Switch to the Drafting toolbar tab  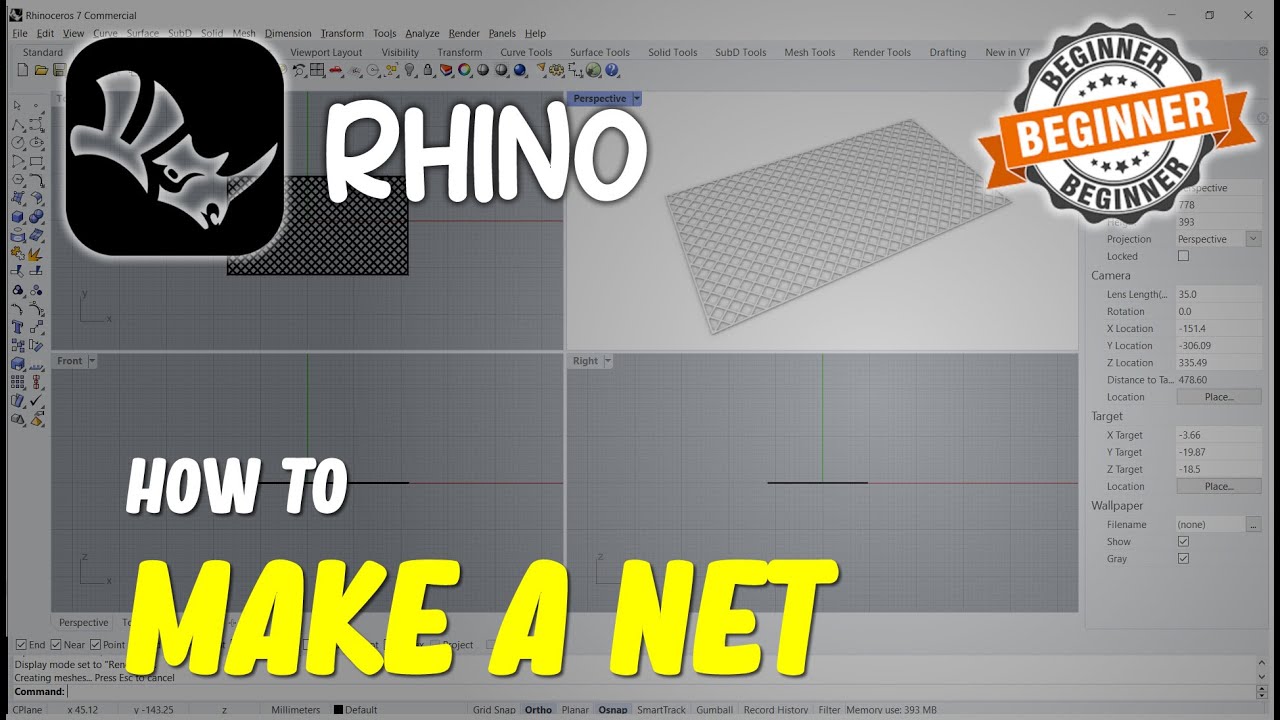[x=947, y=52]
